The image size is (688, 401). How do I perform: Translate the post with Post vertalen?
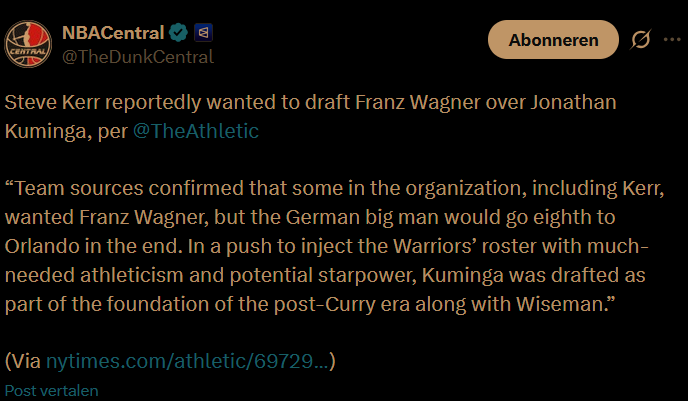coord(51,390)
